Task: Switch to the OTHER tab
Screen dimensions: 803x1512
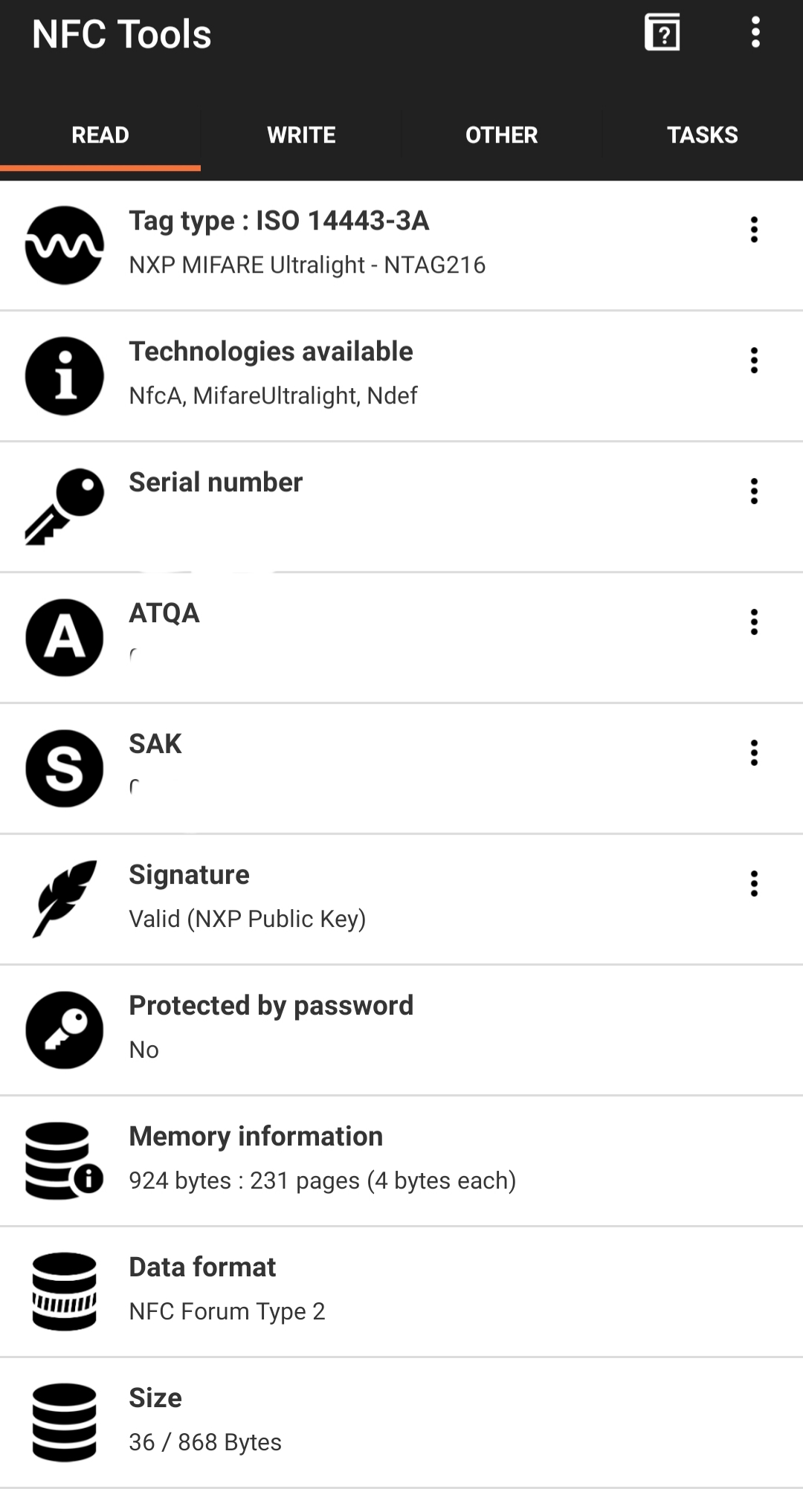Action: tap(502, 135)
